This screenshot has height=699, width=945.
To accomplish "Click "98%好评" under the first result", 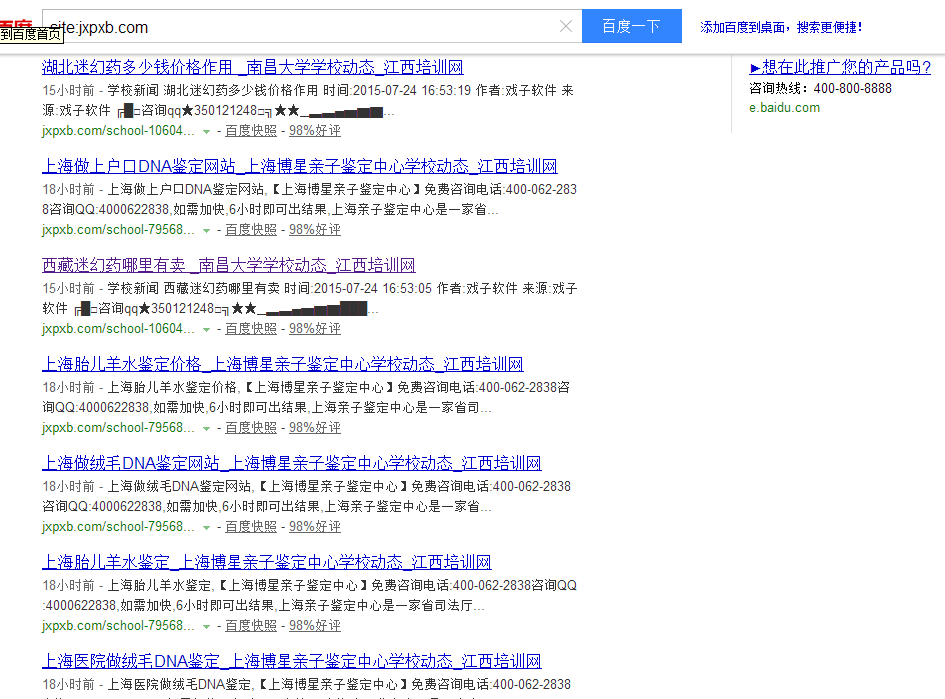I will click(x=314, y=130).
